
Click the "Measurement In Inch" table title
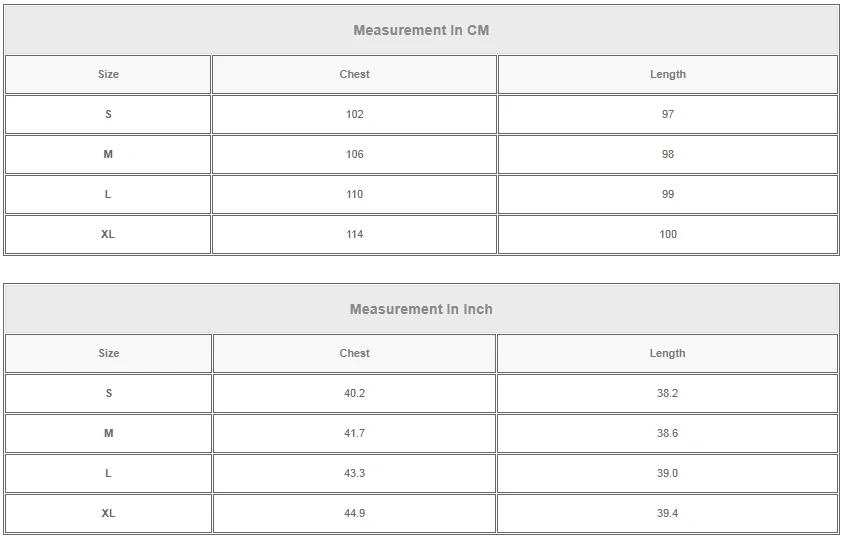tap(421, 309)
